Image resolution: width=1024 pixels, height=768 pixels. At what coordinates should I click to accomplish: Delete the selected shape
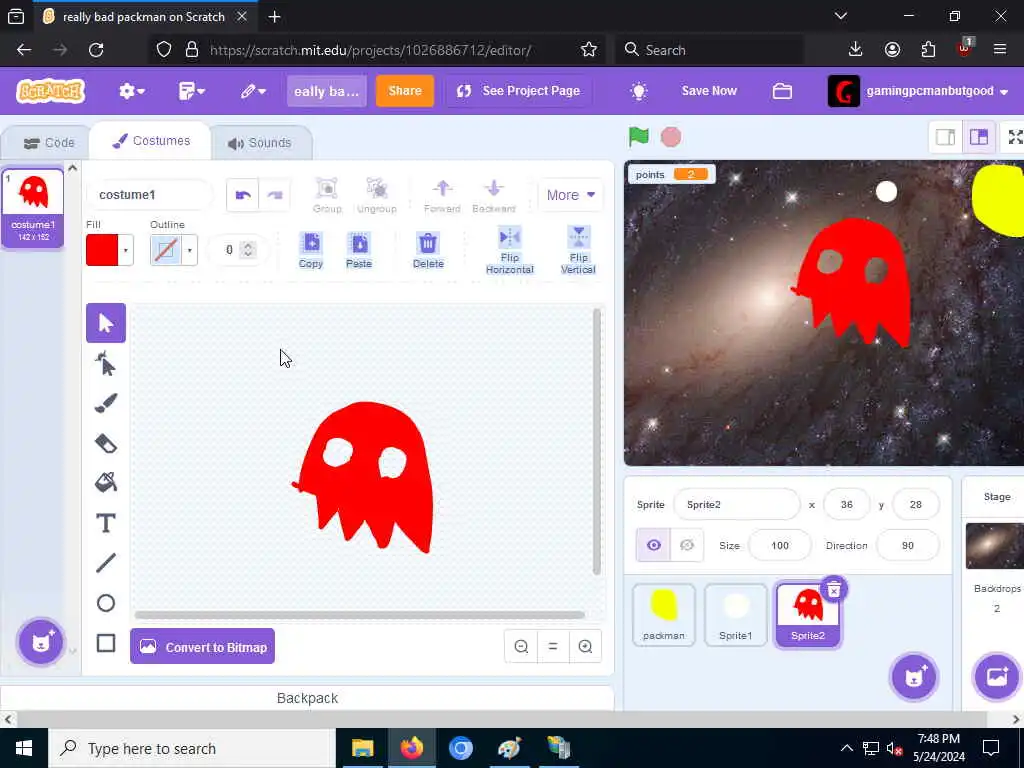point(428,250)
